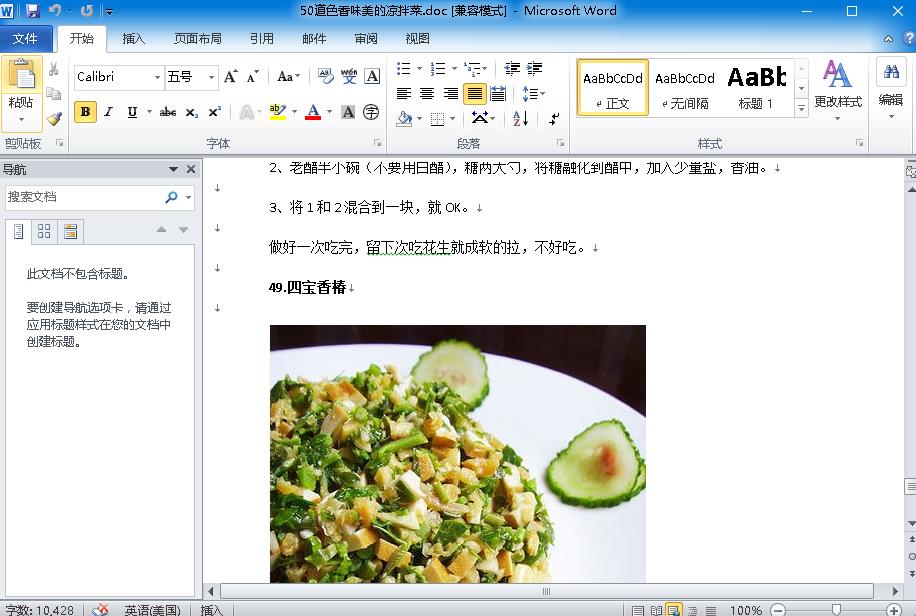Expand numbering list options arrow
The image size is (916, 616).
454,69
